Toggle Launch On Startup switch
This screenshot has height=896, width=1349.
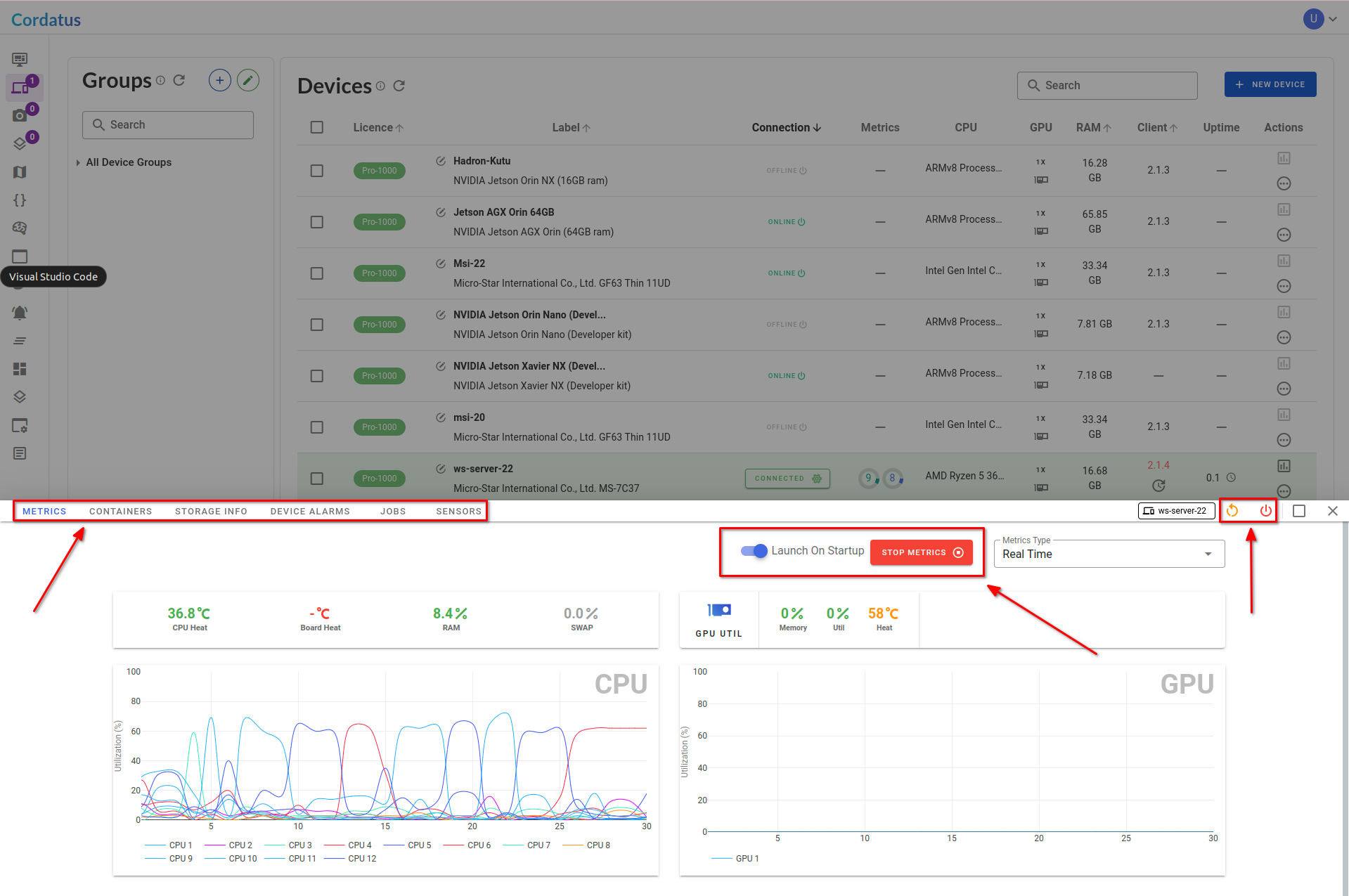pos(754,551)
